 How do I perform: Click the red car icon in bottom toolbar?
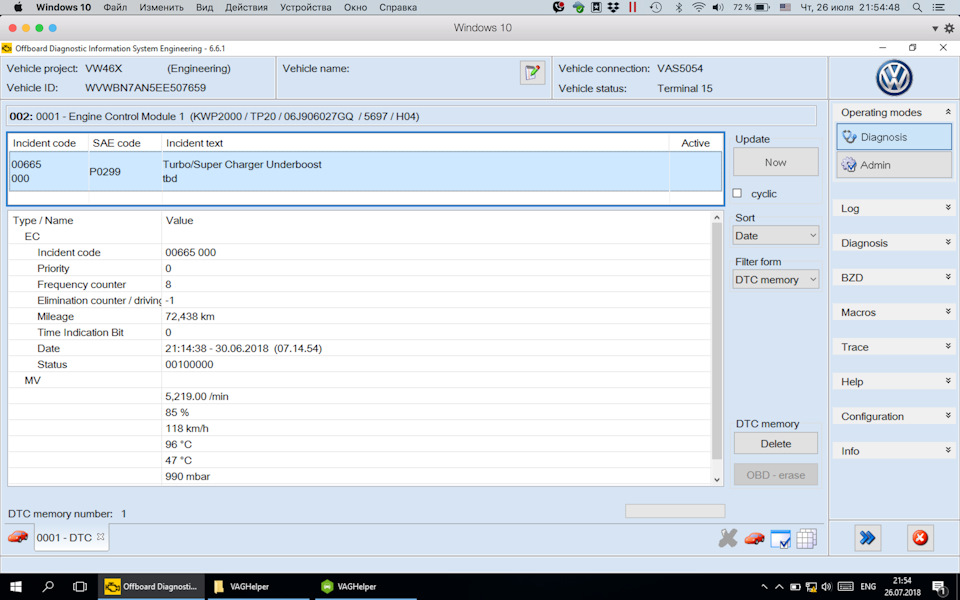click(x=754, y=538)
